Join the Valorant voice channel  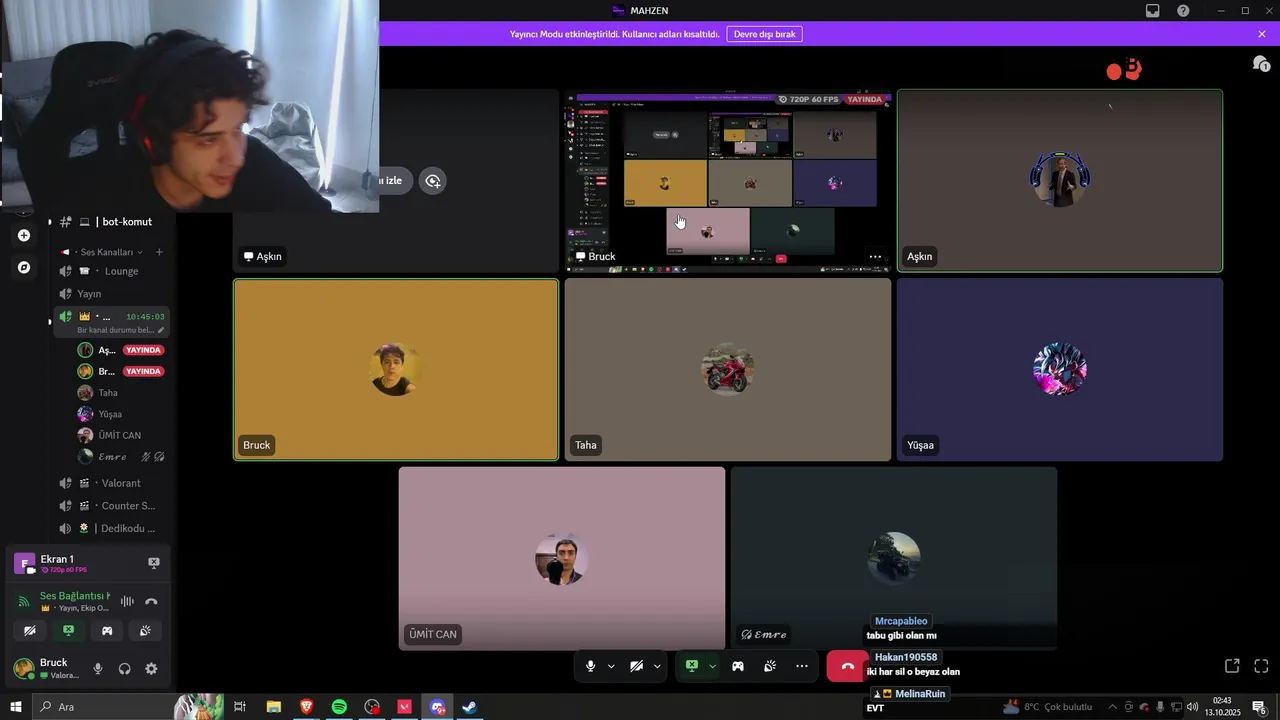[x=112, y=483]
